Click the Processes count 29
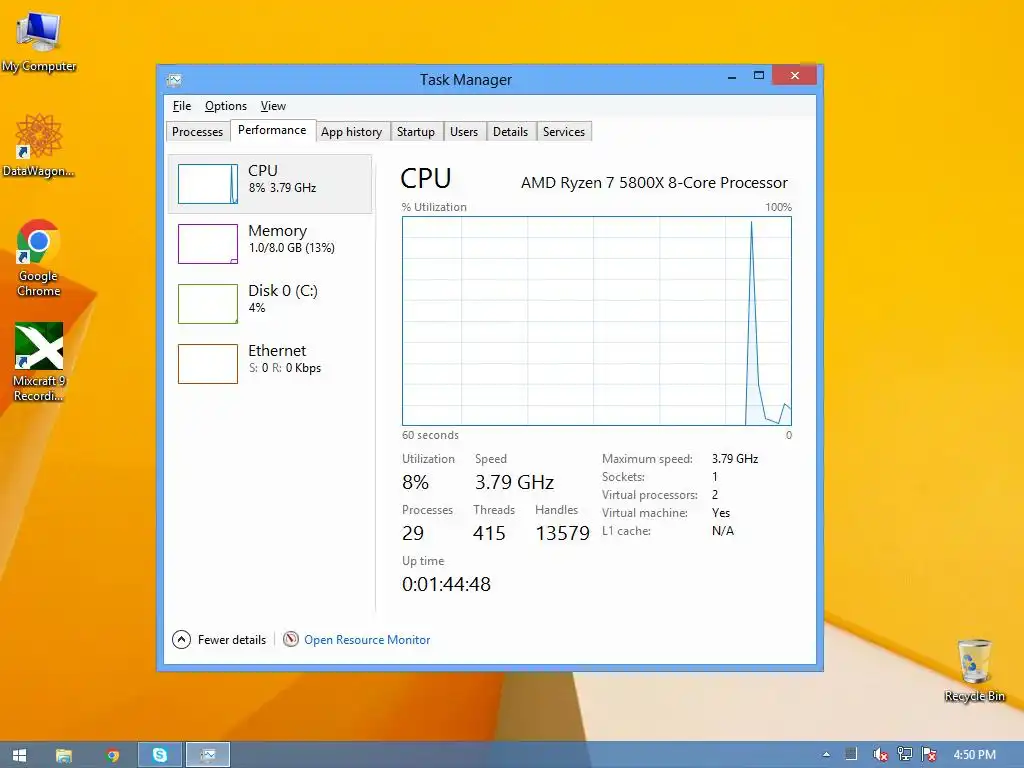This screenshot has height=768, width=1024. click(413, 533)
